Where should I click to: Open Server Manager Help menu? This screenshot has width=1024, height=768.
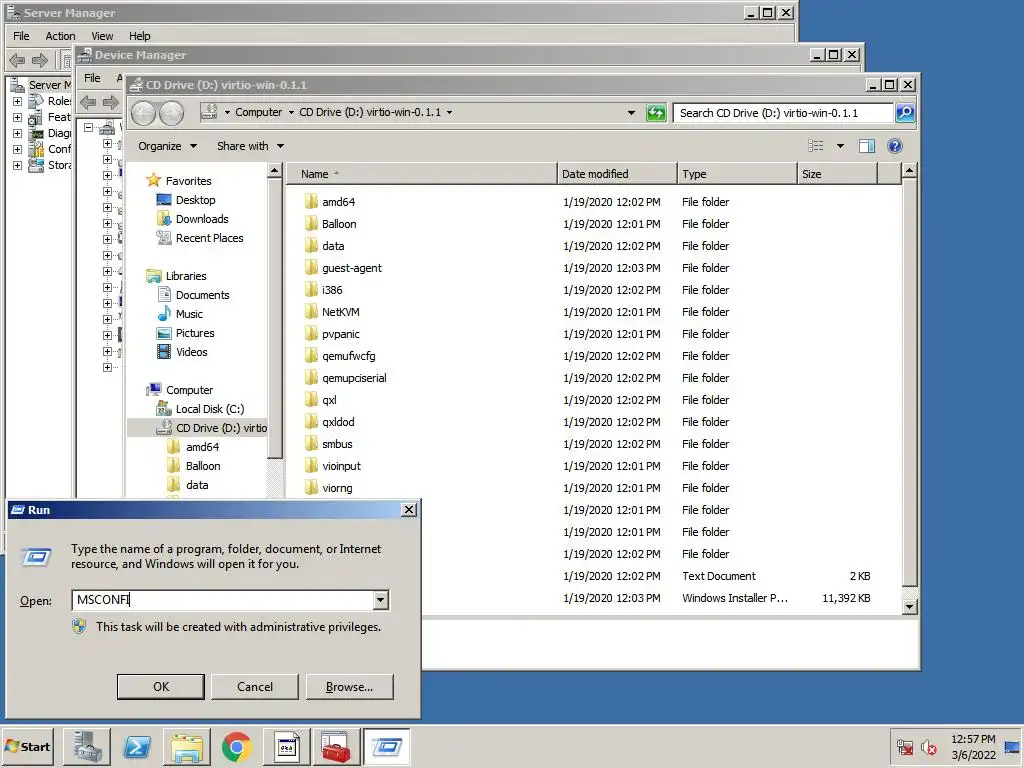click(x=139, y=36)
